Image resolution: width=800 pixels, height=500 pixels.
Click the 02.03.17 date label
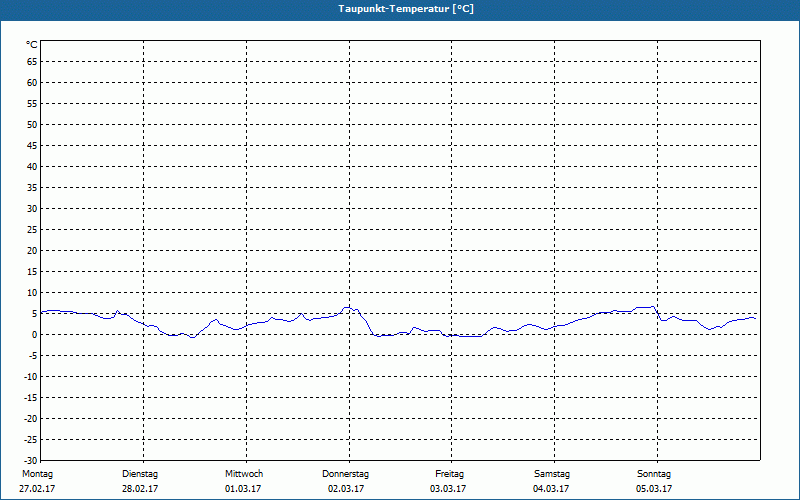pyautogui.click(x=346, y=489)
